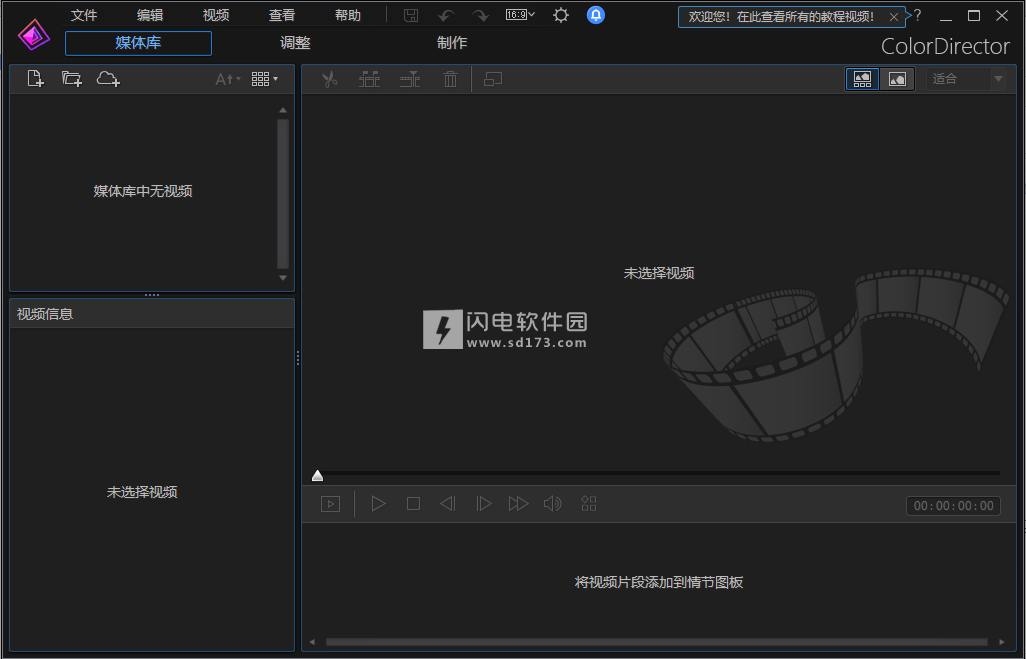Select the 媒体库 tab
Viewport: 1026px width, 659px height.
(x=138, y=43)
